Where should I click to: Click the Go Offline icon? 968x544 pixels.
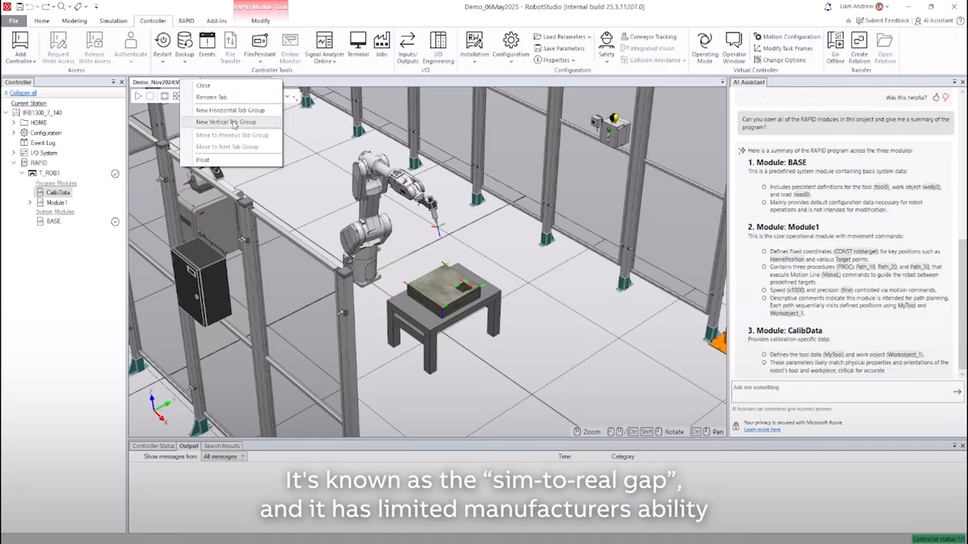tap(835, 41)
